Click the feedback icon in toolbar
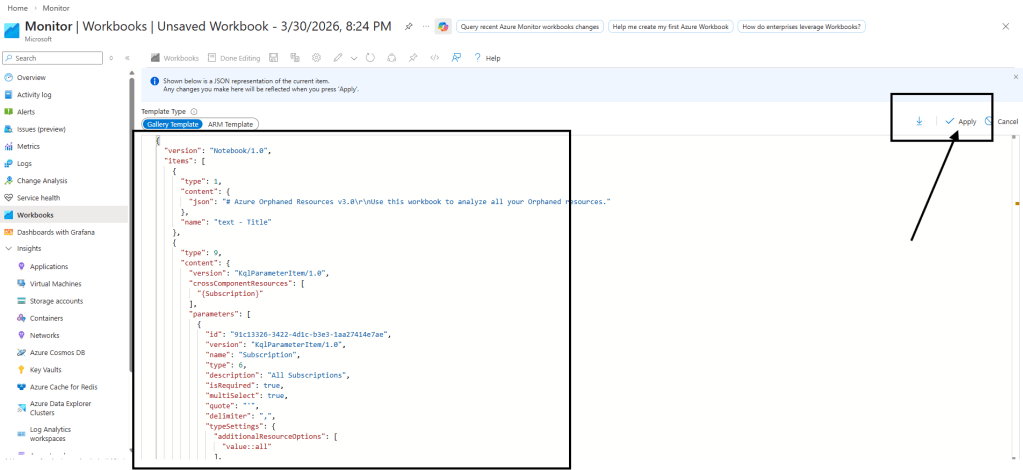This screenshot has height=470, width=1023. pyautogui.click(x=456, y=58)
